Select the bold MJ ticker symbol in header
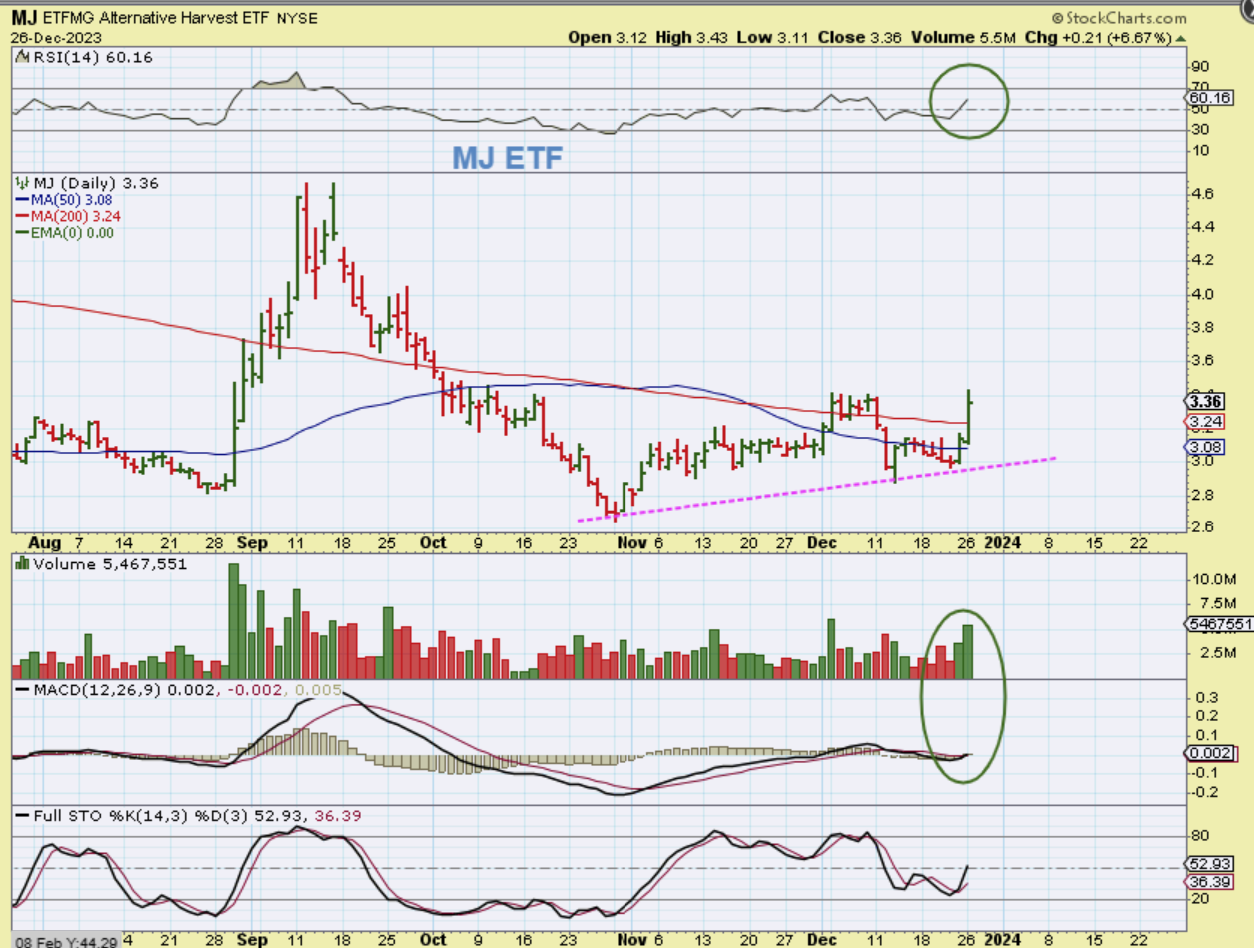The height and width of the screenshot is (948, 1254). tap(25, 18)
